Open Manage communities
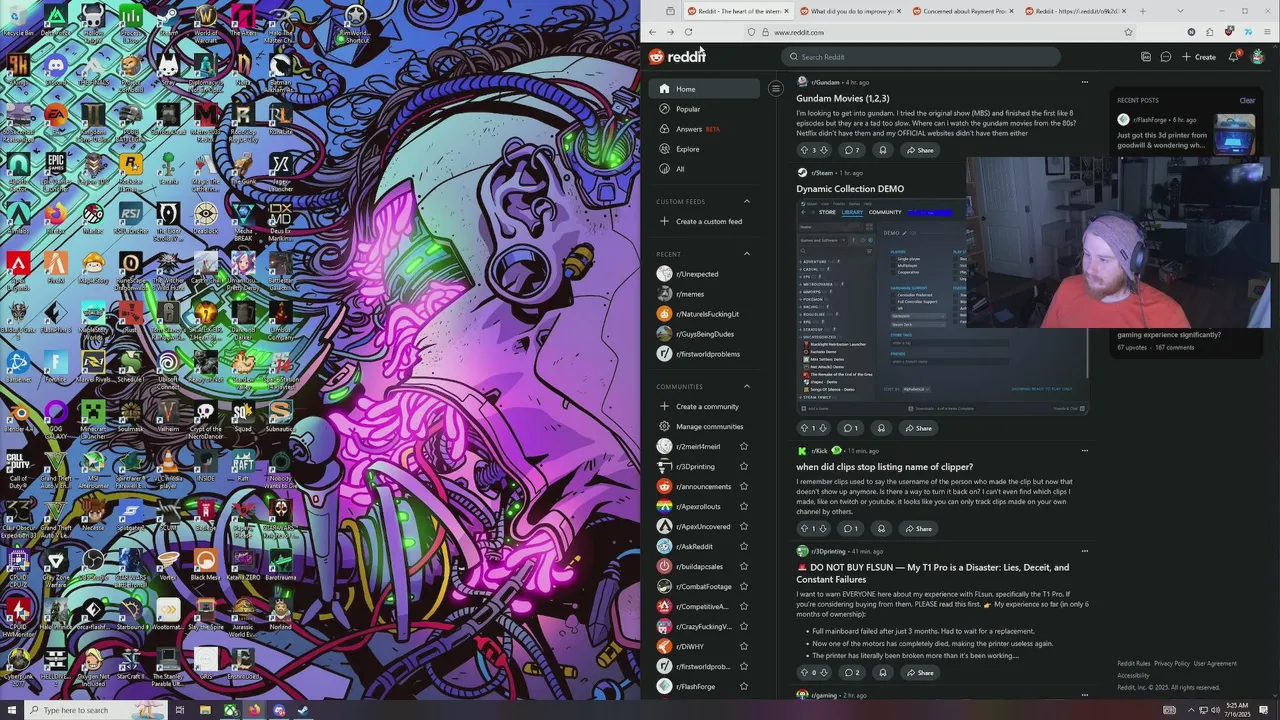Viewport: 1280px width, 720px height. click(704, 426)
